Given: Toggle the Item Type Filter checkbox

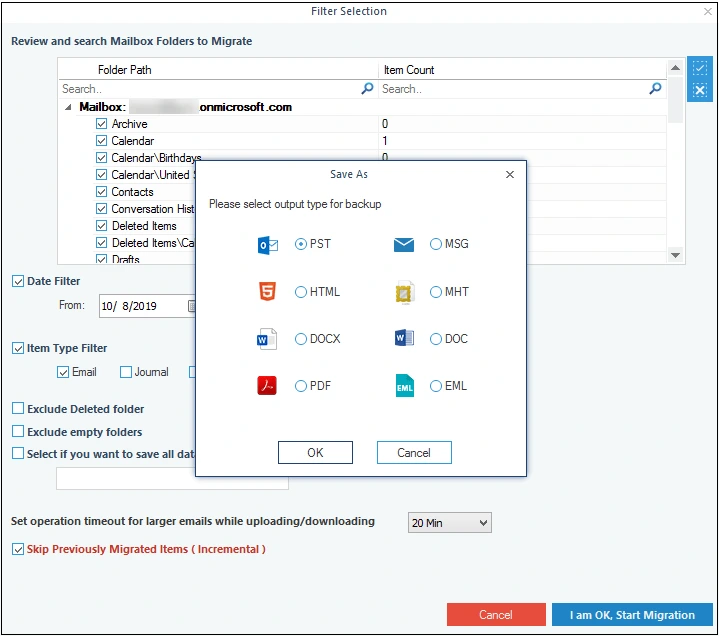Looking at the screenshot, I should [18, 348].
